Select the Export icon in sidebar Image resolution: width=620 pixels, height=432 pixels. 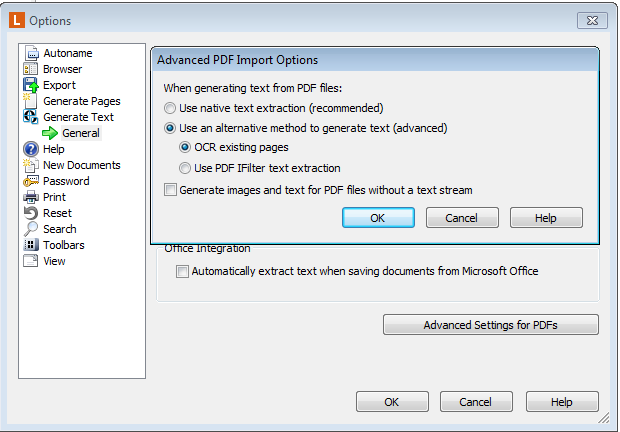point(31,85)
